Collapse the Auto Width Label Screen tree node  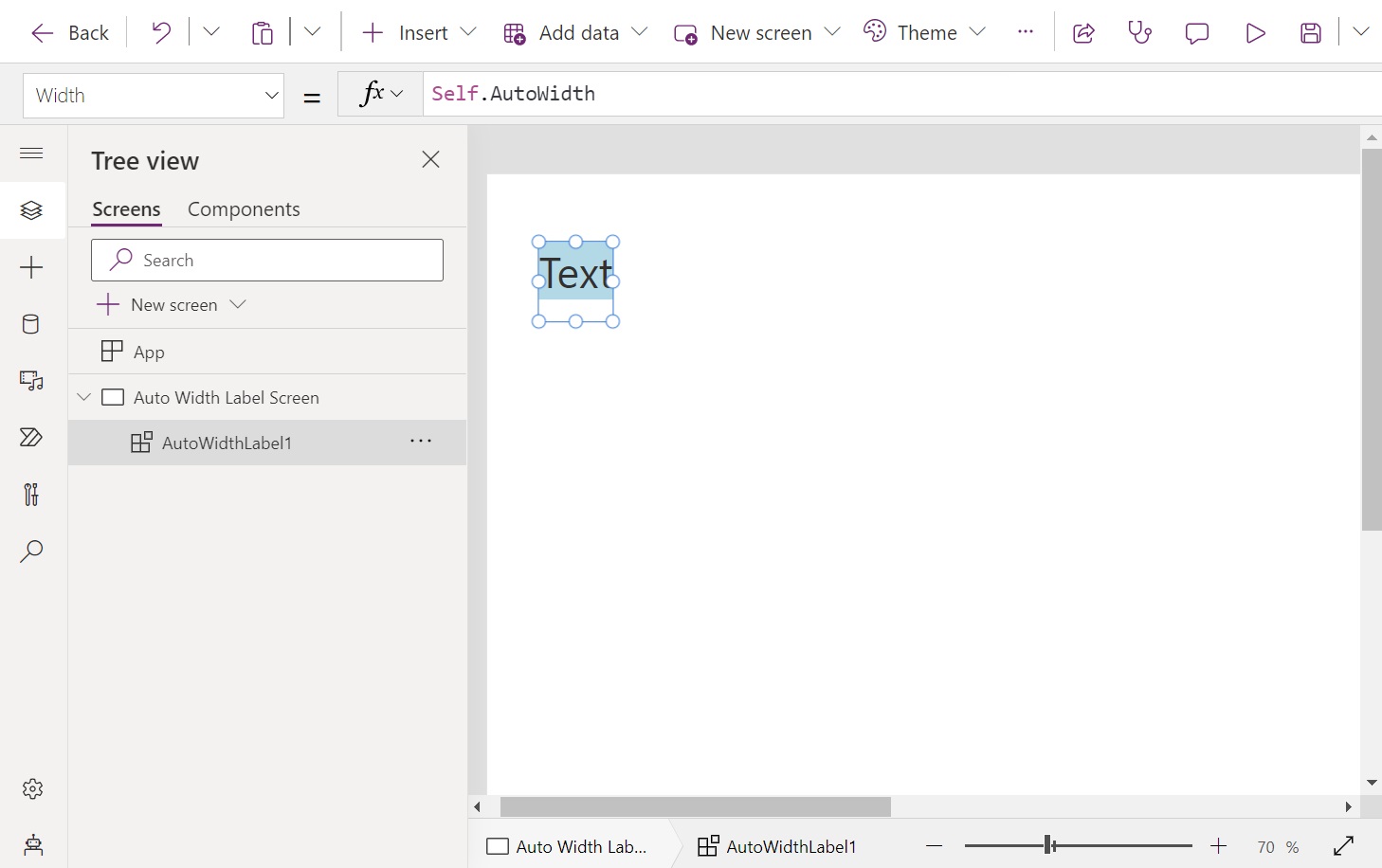tap(83, 397)
